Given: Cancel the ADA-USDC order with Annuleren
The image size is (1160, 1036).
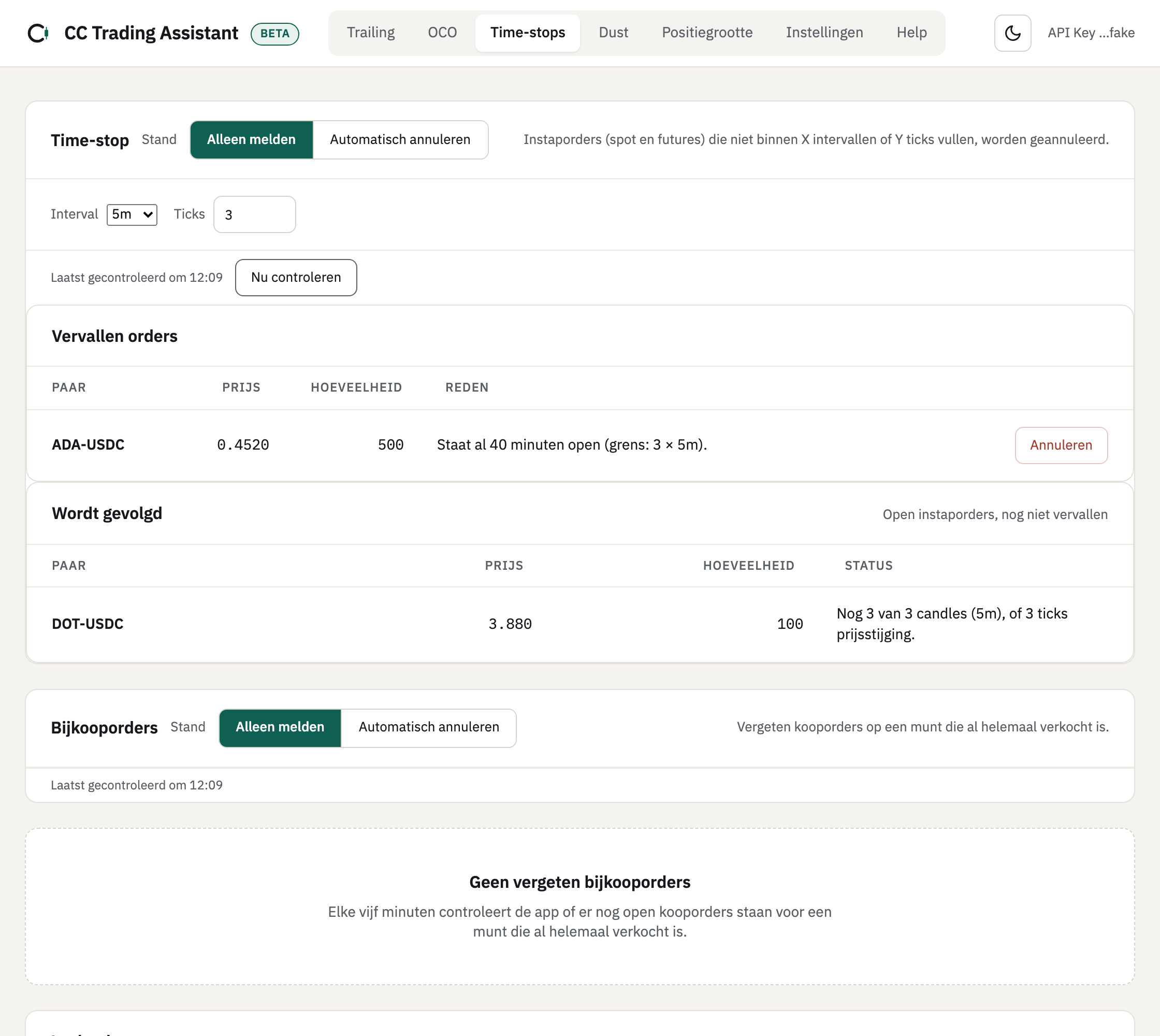Looking at the screenshot, I should coord(1061,444).
